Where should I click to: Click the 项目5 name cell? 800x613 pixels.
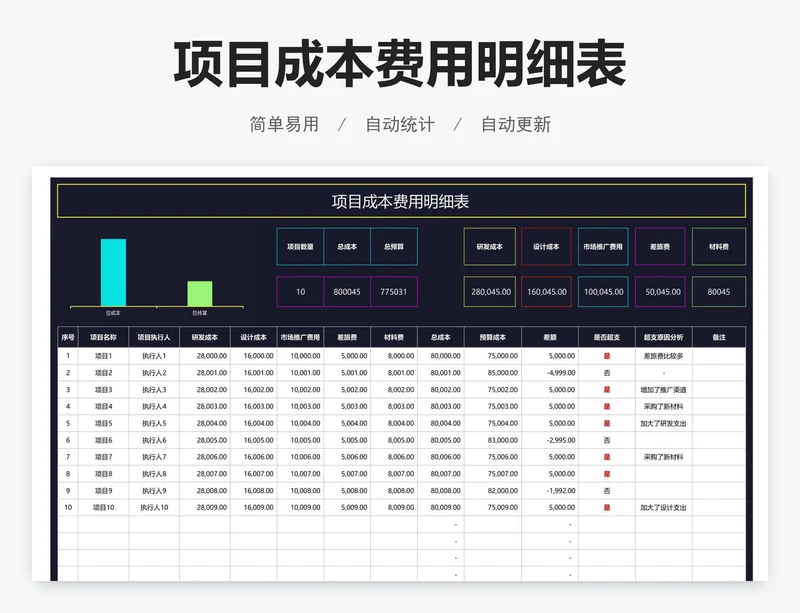[104, 423]
